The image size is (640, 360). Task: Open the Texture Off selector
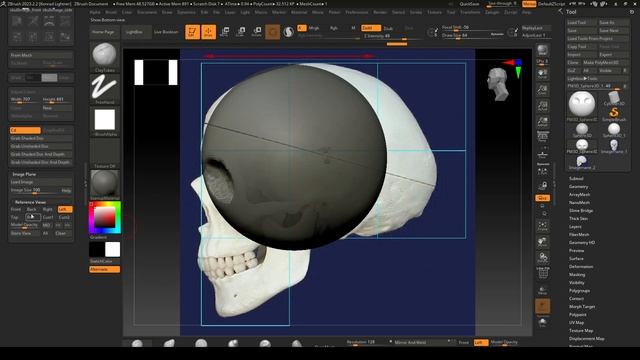click(x=104, y=153)
